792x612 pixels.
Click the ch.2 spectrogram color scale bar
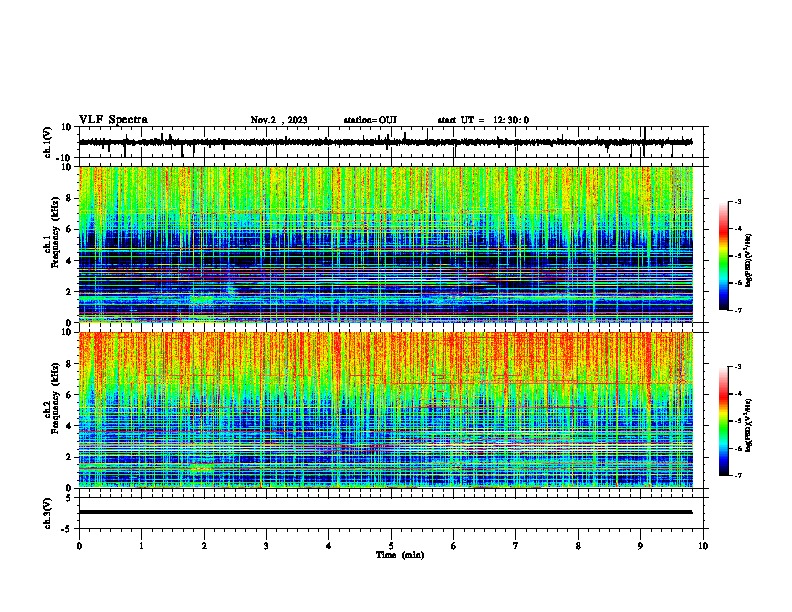pyautogui.click(x=724, y=421)
